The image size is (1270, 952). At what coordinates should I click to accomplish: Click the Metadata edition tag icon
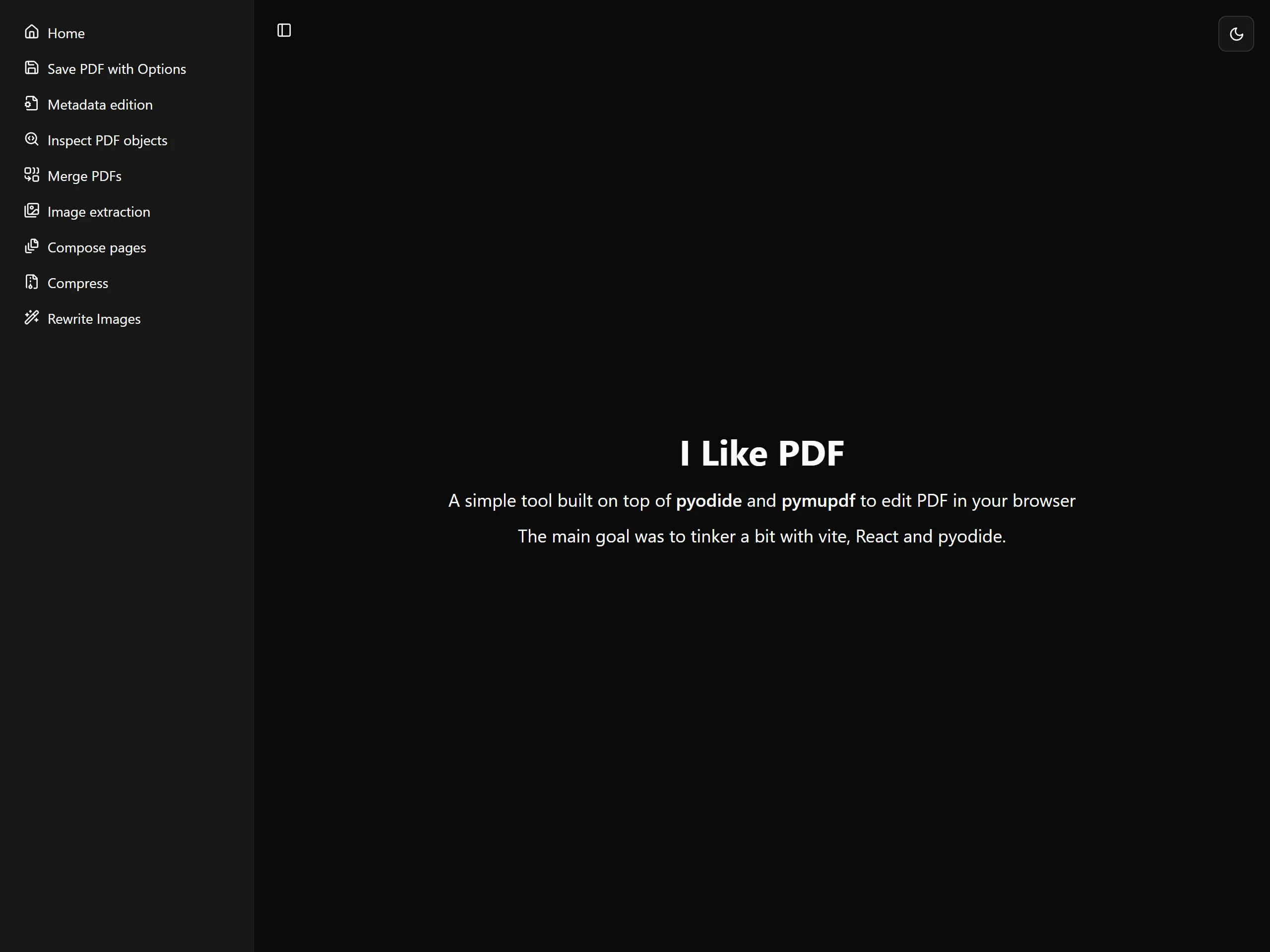(x=32, y=103)
